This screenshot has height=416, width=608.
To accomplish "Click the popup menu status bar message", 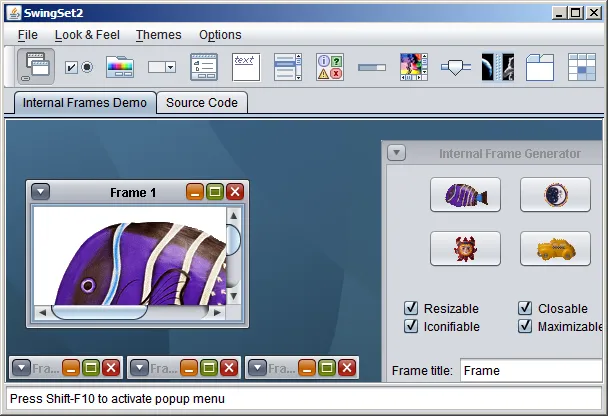I will coord(117,399).
